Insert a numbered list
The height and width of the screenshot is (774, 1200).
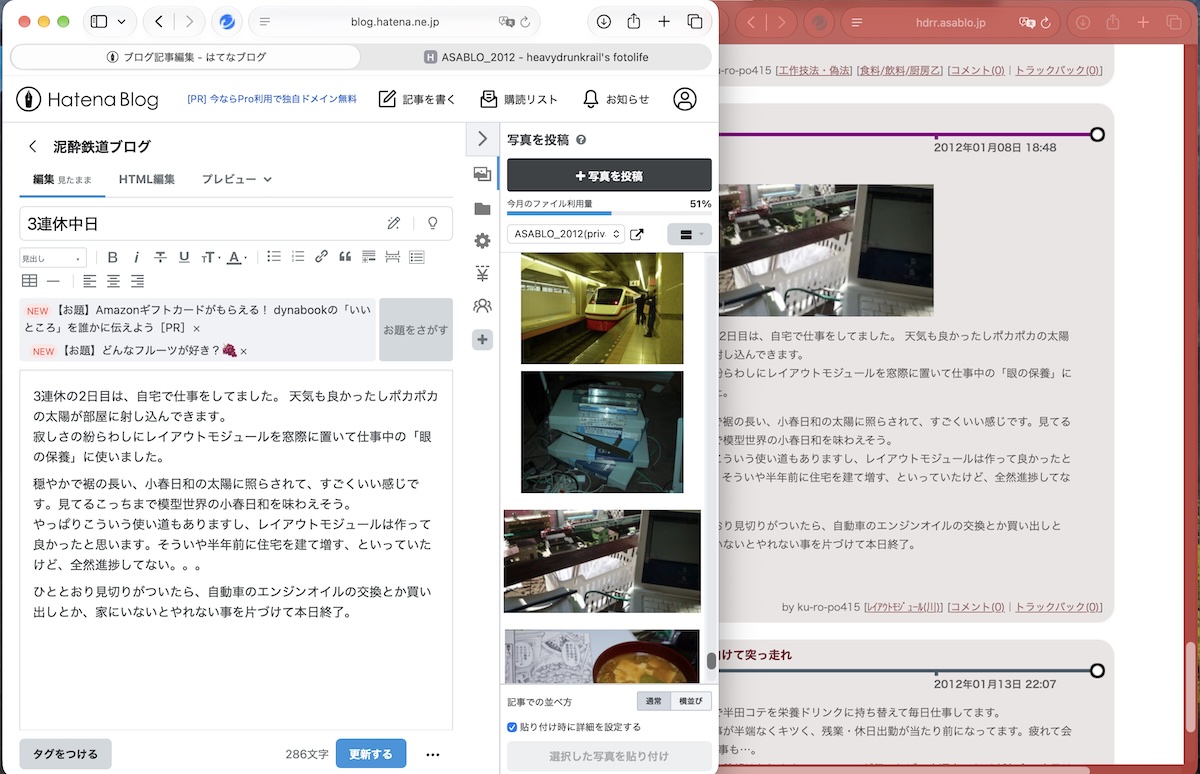pos(298,257)
